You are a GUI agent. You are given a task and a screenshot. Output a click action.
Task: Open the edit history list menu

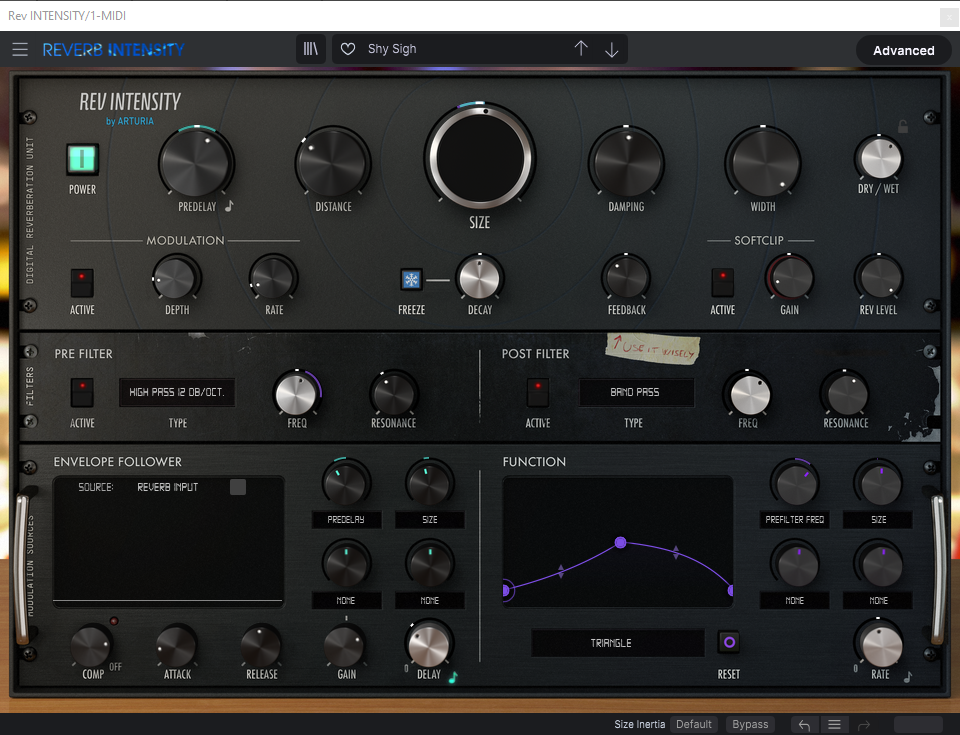click(x=835, y=725)
